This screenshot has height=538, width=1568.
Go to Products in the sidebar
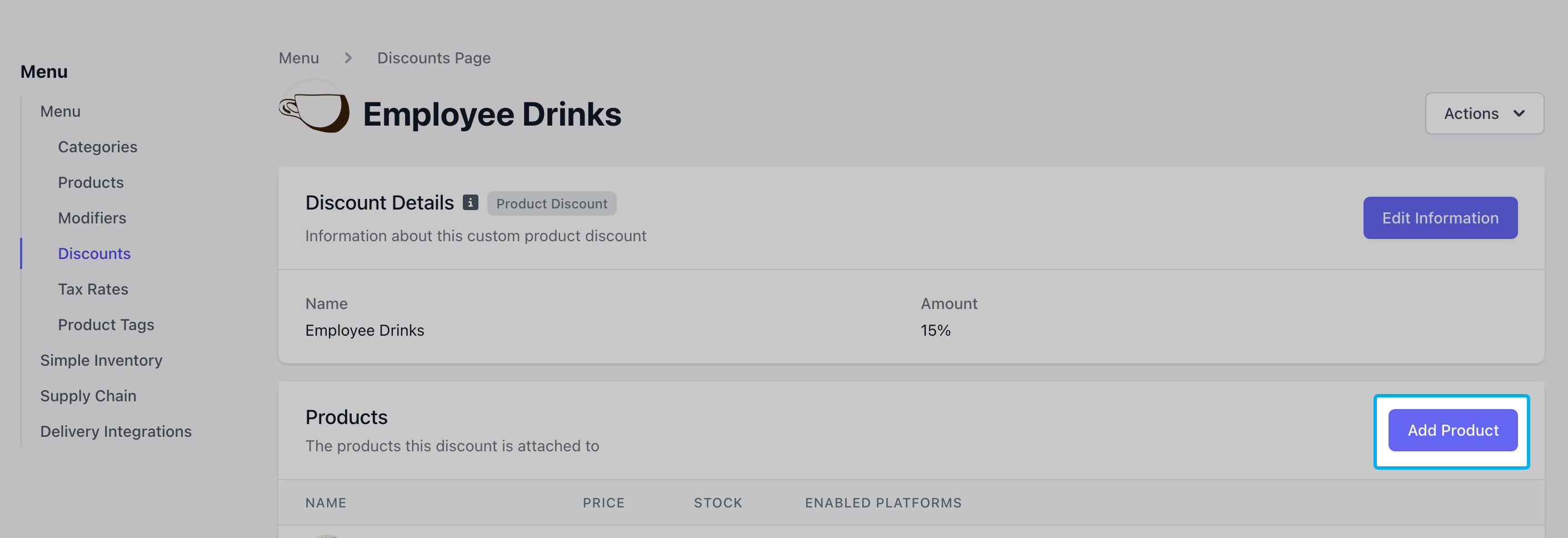[91, 183]
